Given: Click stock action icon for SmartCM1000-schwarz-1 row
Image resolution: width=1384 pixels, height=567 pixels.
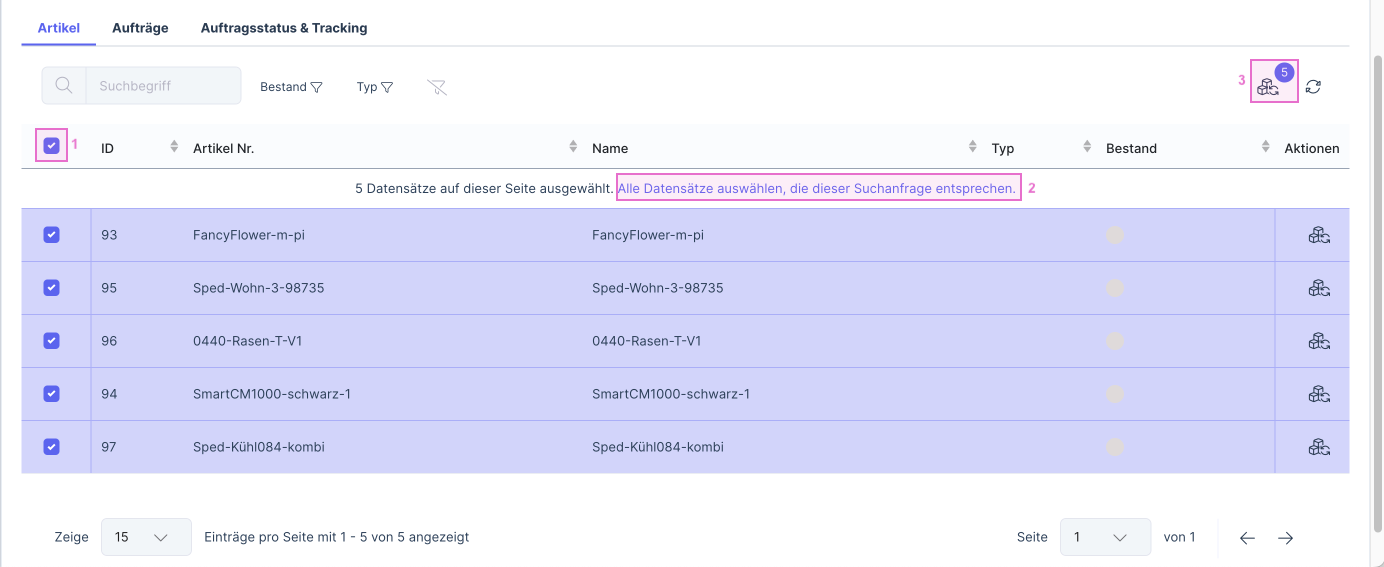Looking at the screenshot, I should 1318,394.
